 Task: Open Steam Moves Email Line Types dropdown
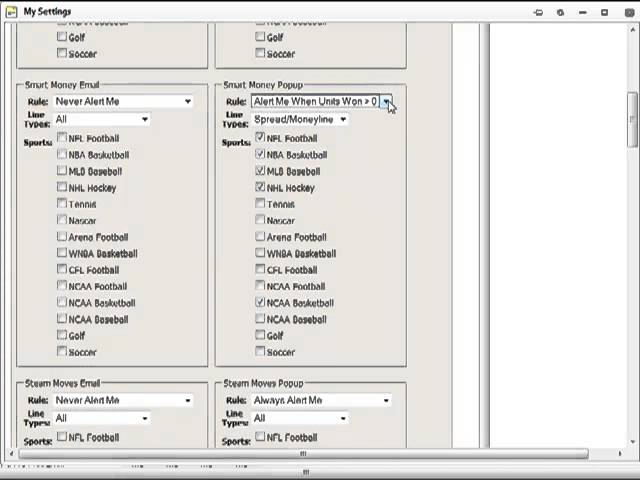[102, 418]
